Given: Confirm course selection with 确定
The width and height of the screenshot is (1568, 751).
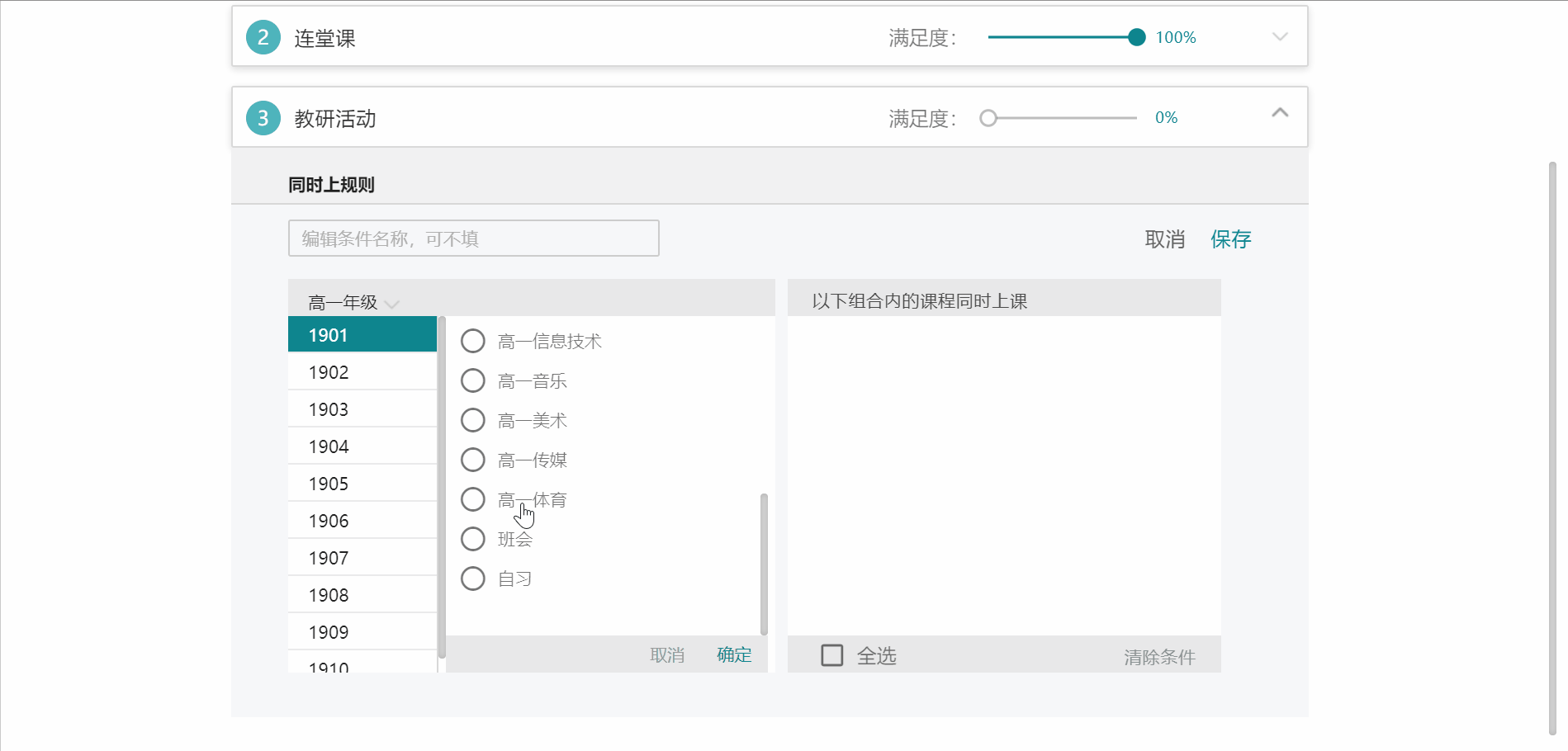Looking at the screenshot, I should 734,655.
